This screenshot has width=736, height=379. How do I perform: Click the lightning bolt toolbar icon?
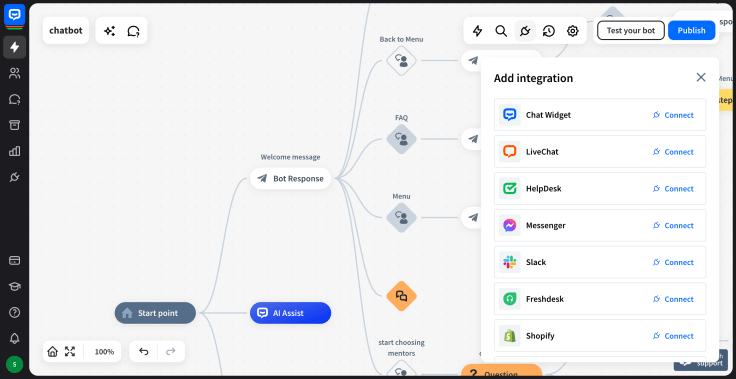tap(477, 31)
